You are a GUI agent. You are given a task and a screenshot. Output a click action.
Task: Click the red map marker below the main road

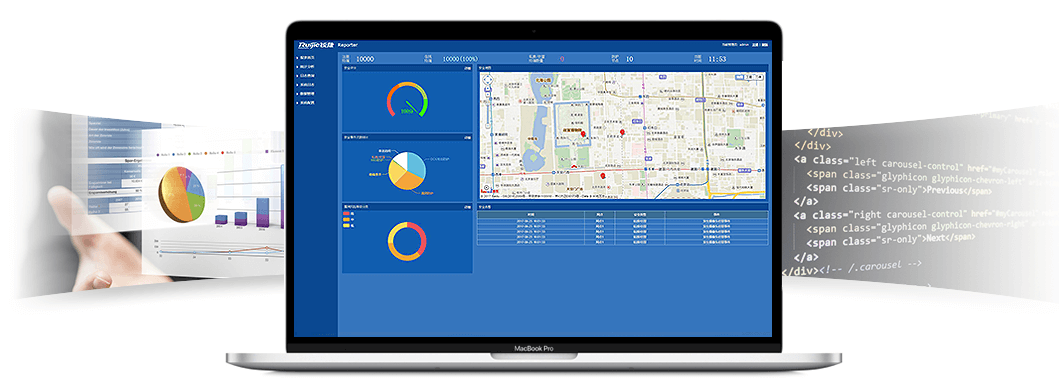pos(602,176)
